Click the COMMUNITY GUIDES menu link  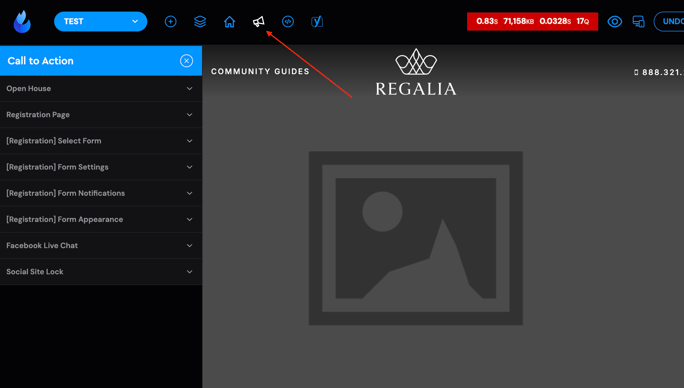(260, 72)
